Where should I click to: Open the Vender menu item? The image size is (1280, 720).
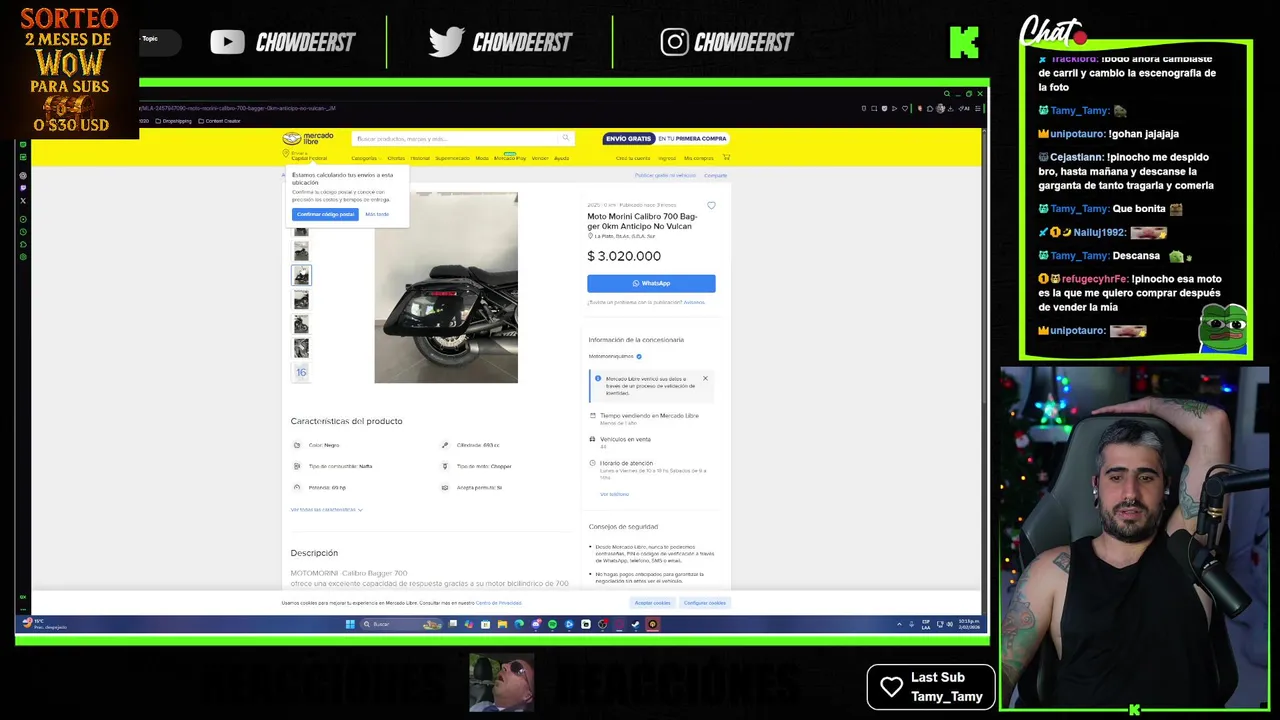(x=540, y=158)
